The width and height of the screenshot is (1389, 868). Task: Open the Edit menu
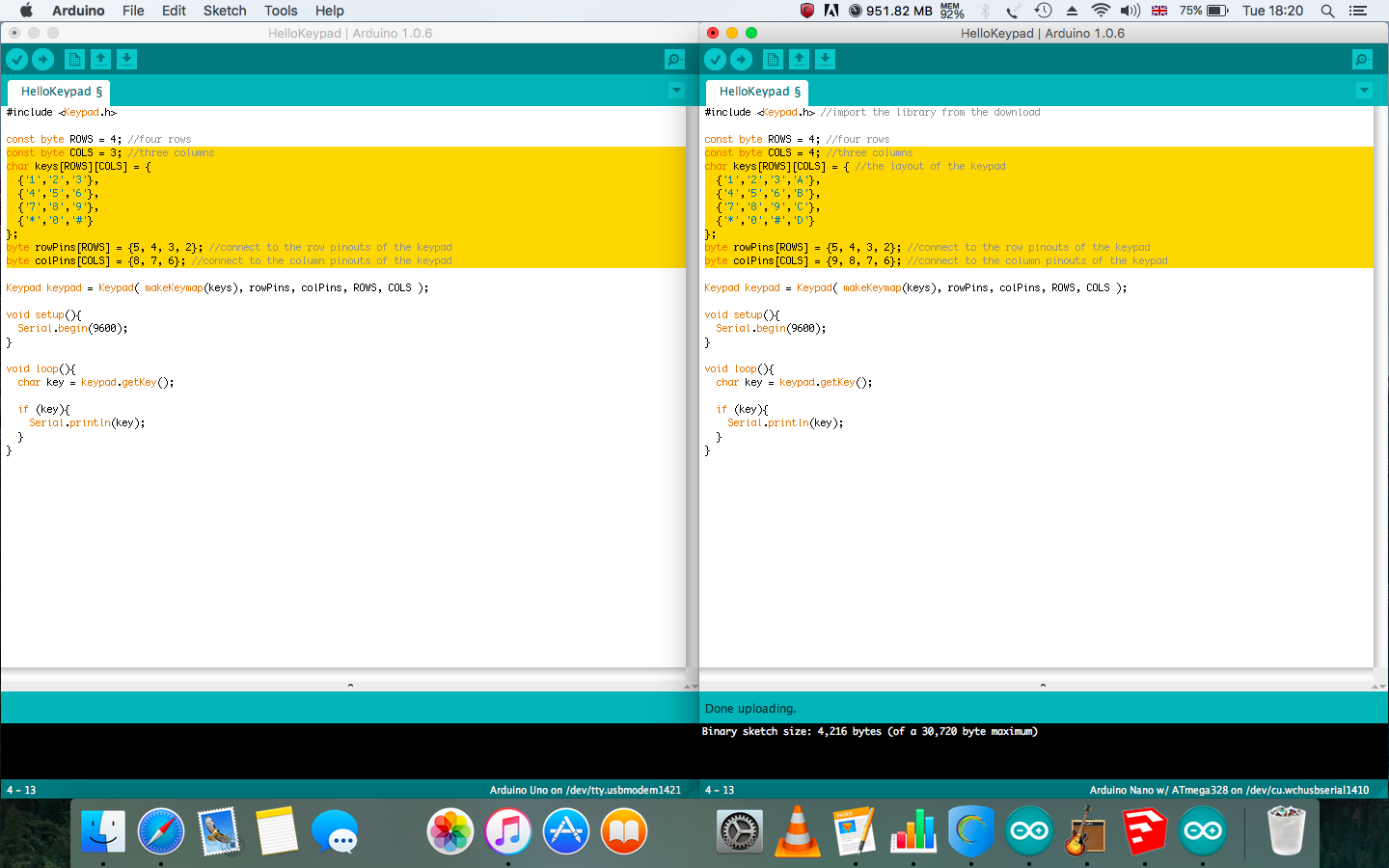(174, 11)
